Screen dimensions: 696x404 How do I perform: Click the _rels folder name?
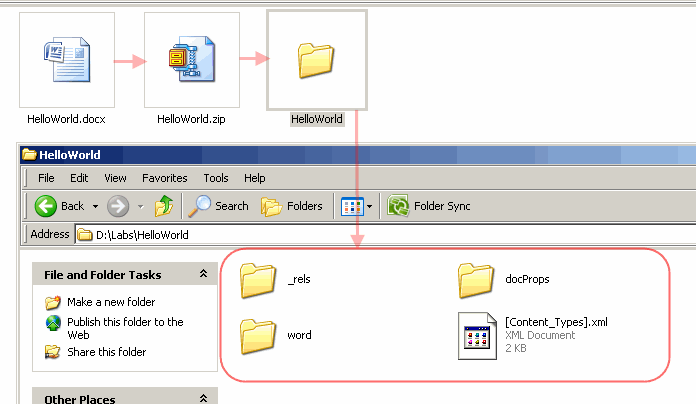click(299, 279)
